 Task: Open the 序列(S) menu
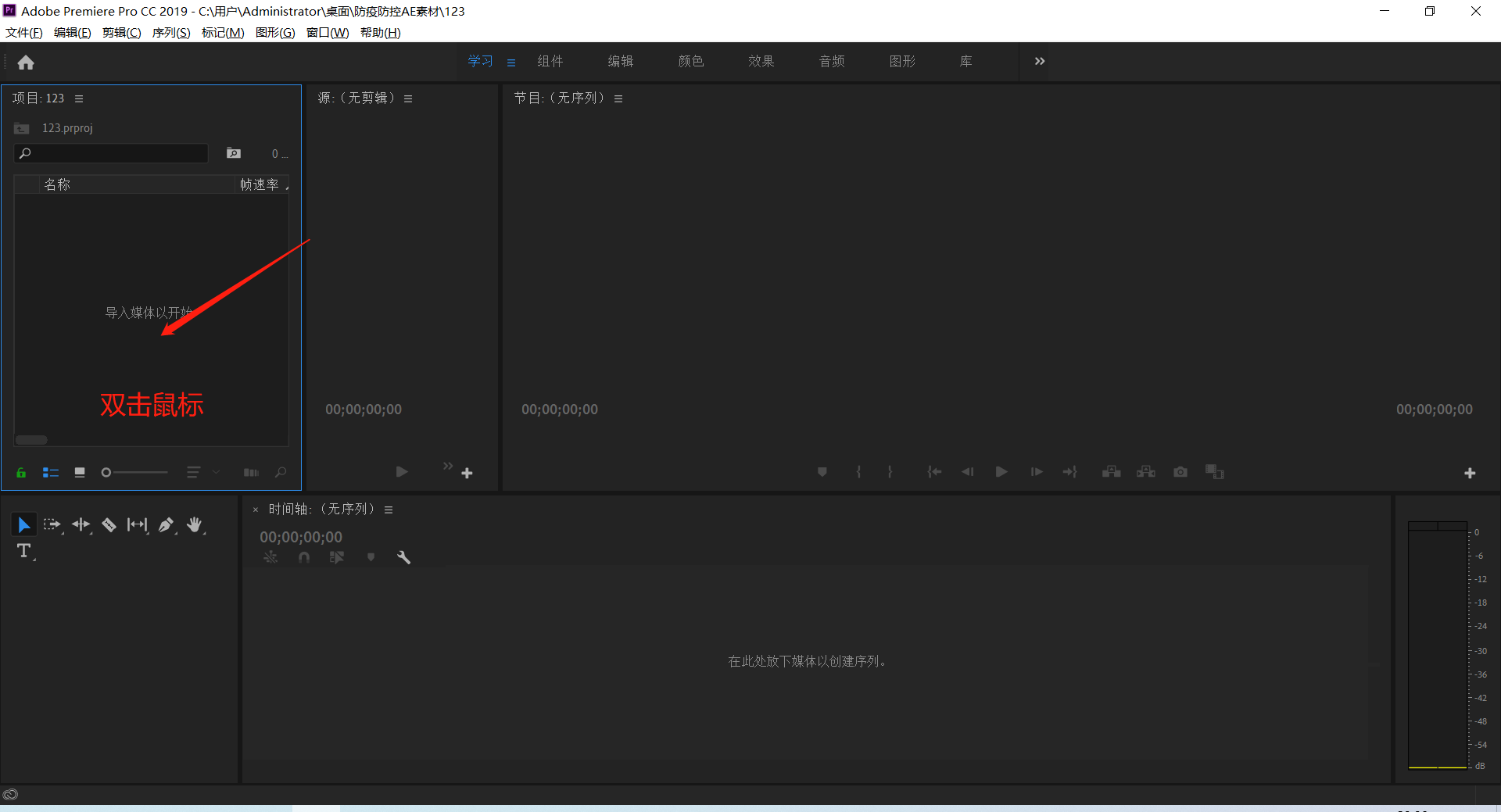pyautogui.click(x=171, y=33)
